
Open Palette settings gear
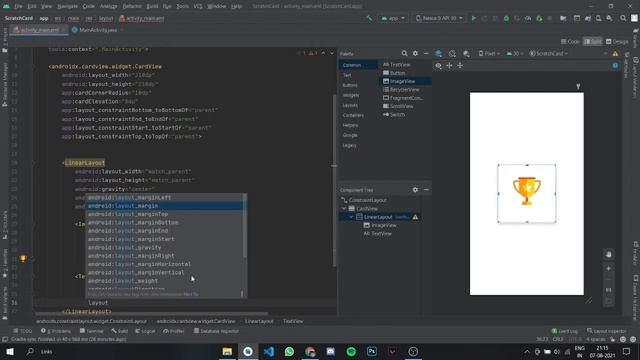pos(415,53)
